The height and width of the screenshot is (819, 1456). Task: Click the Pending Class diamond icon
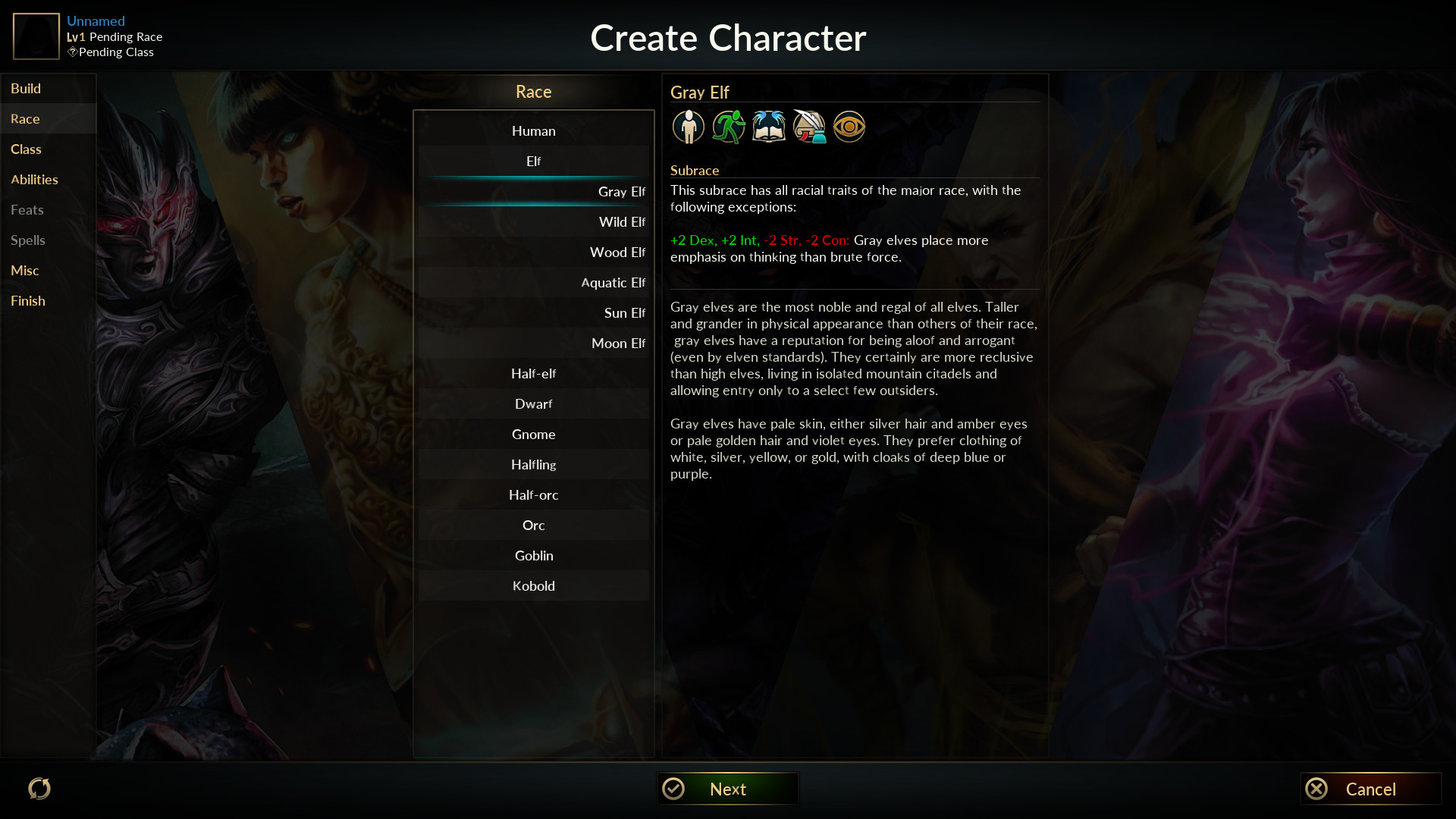point(72,52)
